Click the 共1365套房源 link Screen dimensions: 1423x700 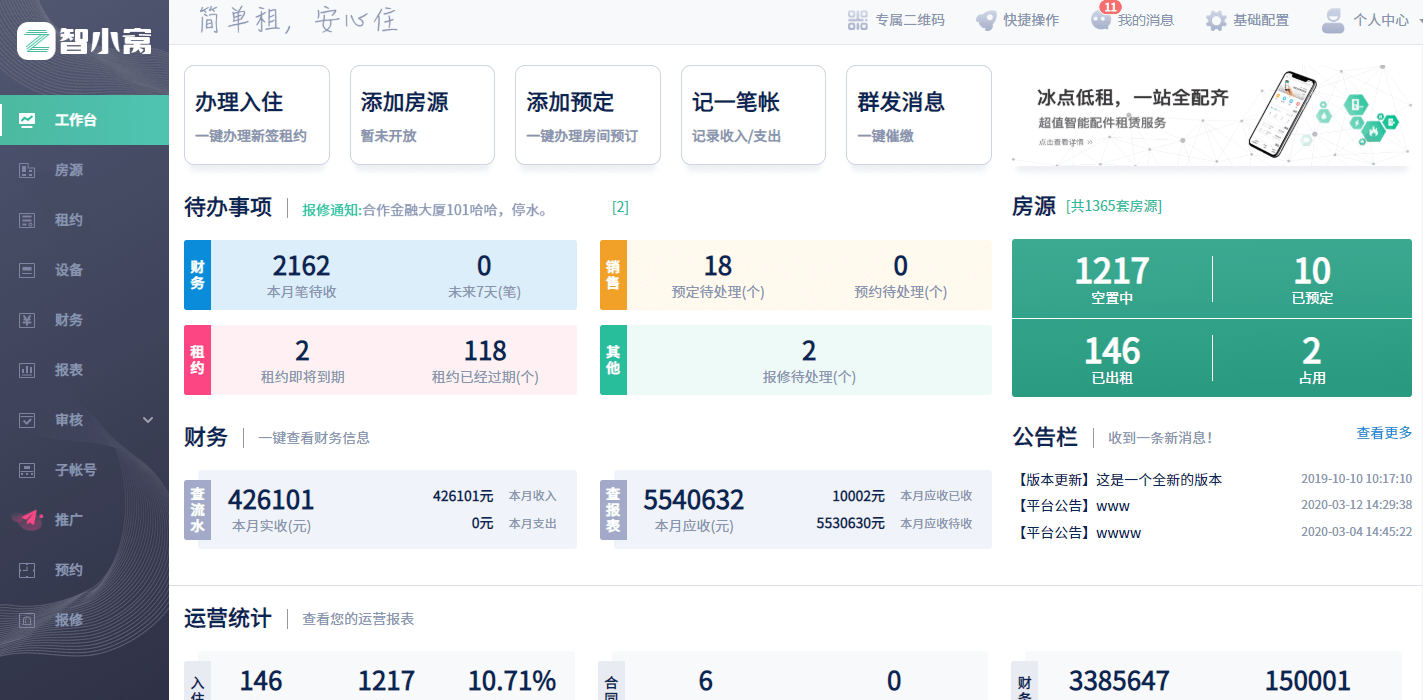[1114, 206]
